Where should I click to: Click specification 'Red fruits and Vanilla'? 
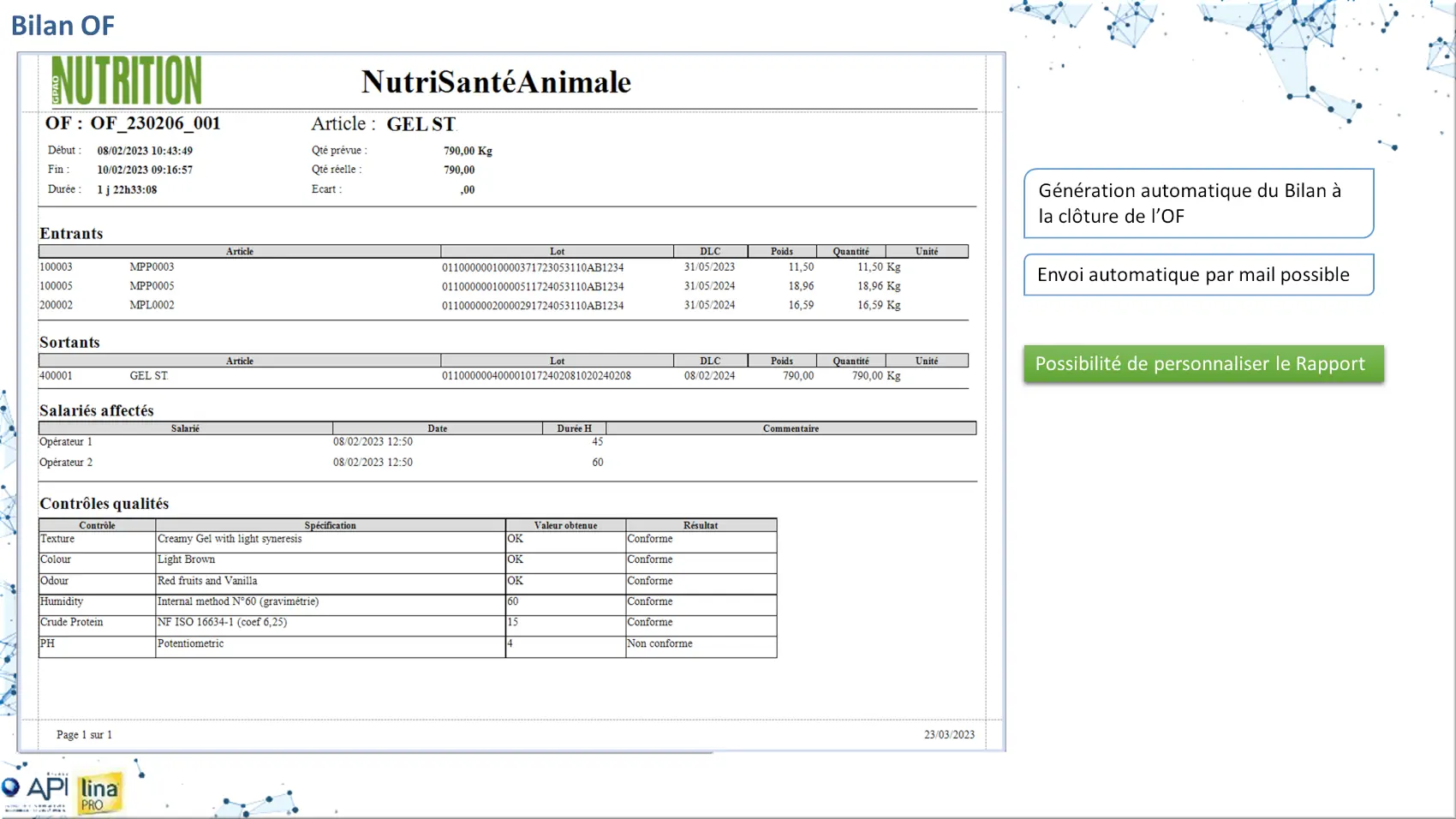pyautogui.click(x=207, y=581)
